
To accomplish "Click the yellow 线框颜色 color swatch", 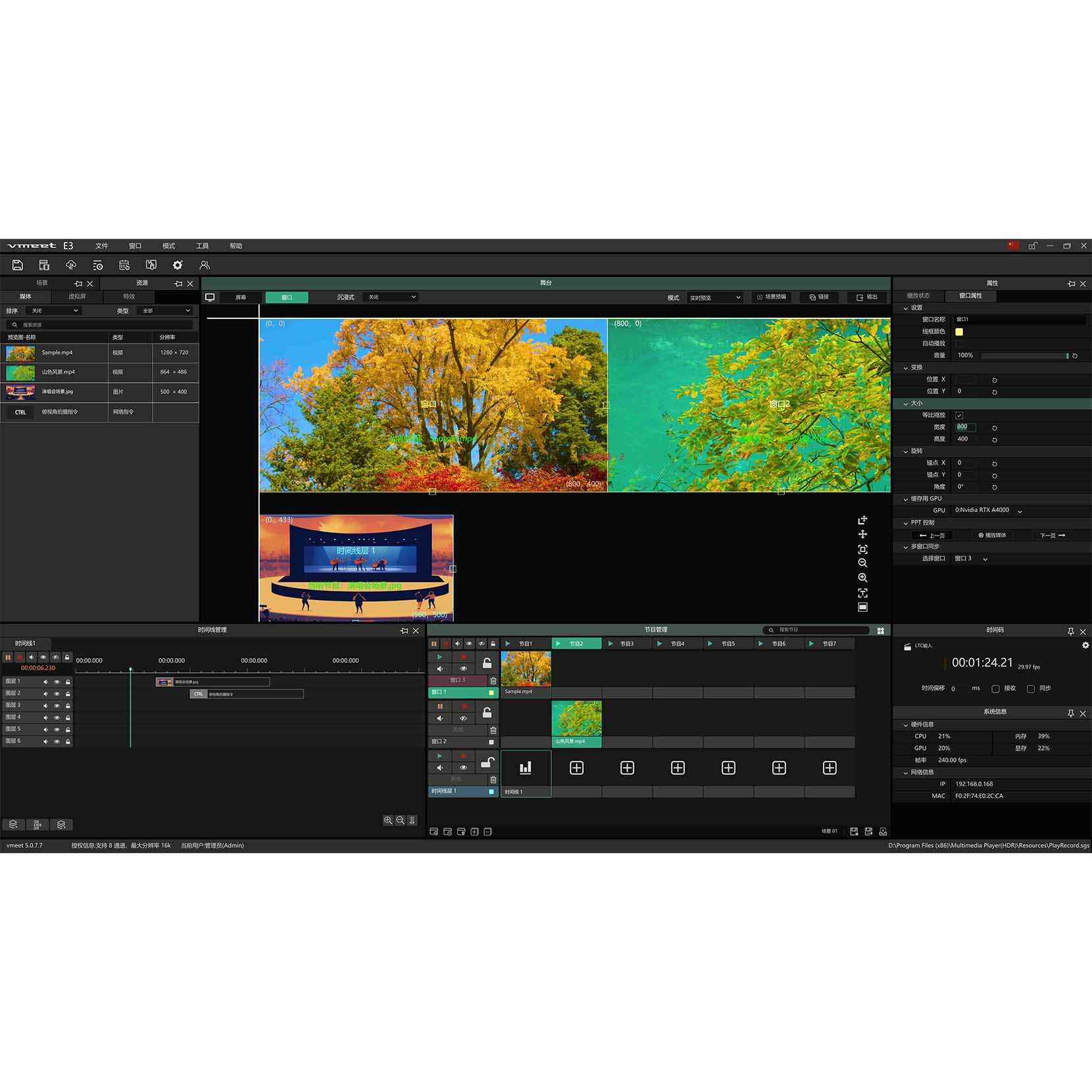I will coord(959,332).
